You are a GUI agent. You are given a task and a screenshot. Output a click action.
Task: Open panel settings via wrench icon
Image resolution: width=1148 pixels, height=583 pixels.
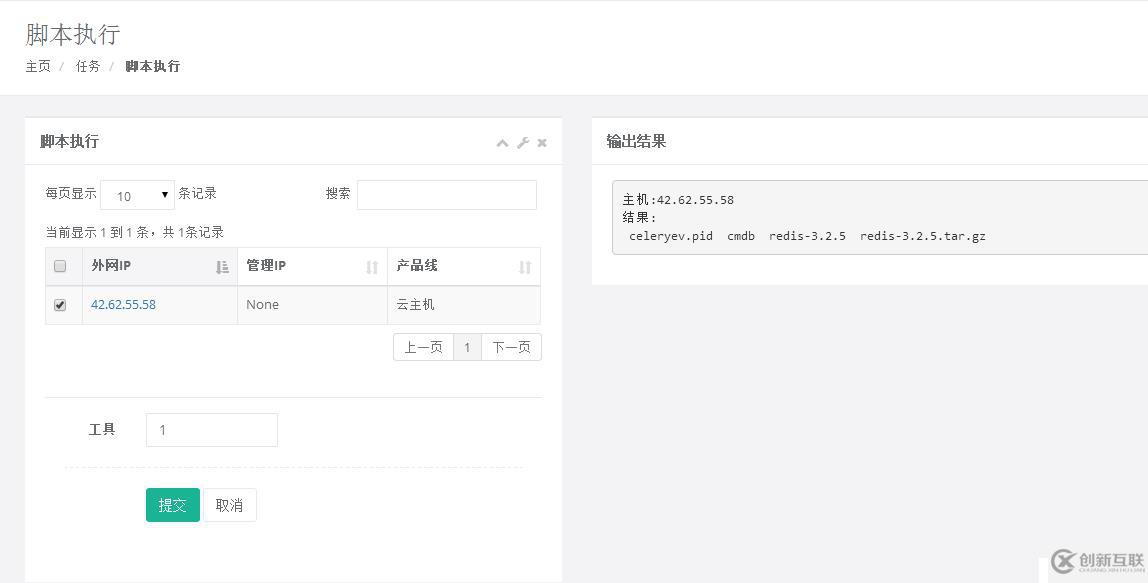pos(522,143)
